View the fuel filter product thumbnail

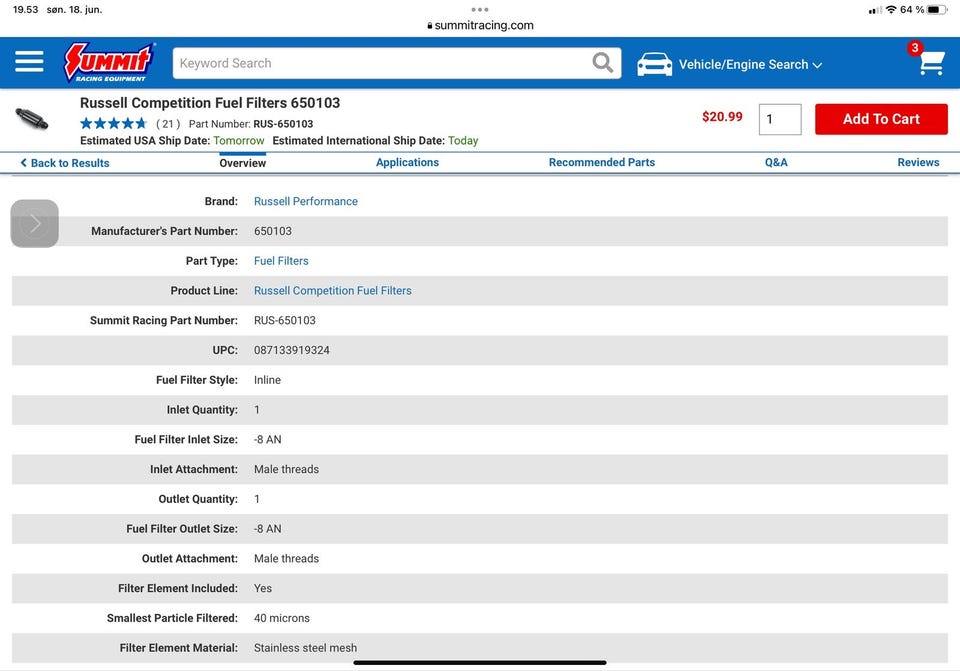click(x=32, y=119)
